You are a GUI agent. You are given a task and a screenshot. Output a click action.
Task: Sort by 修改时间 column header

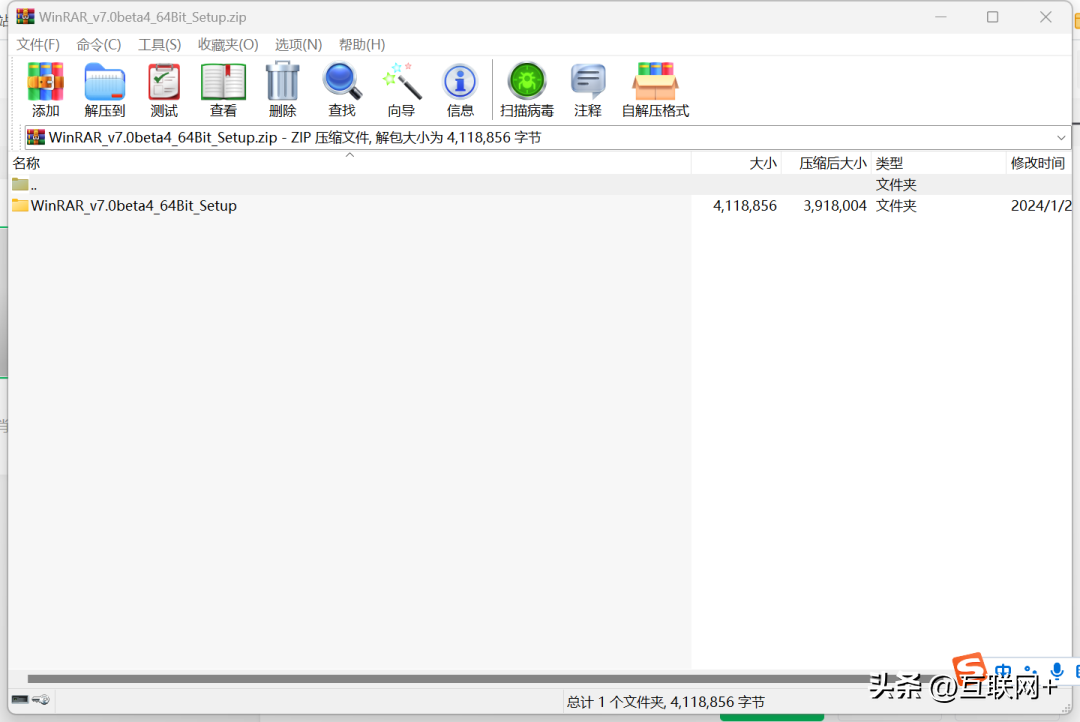tap(1039, 163)
